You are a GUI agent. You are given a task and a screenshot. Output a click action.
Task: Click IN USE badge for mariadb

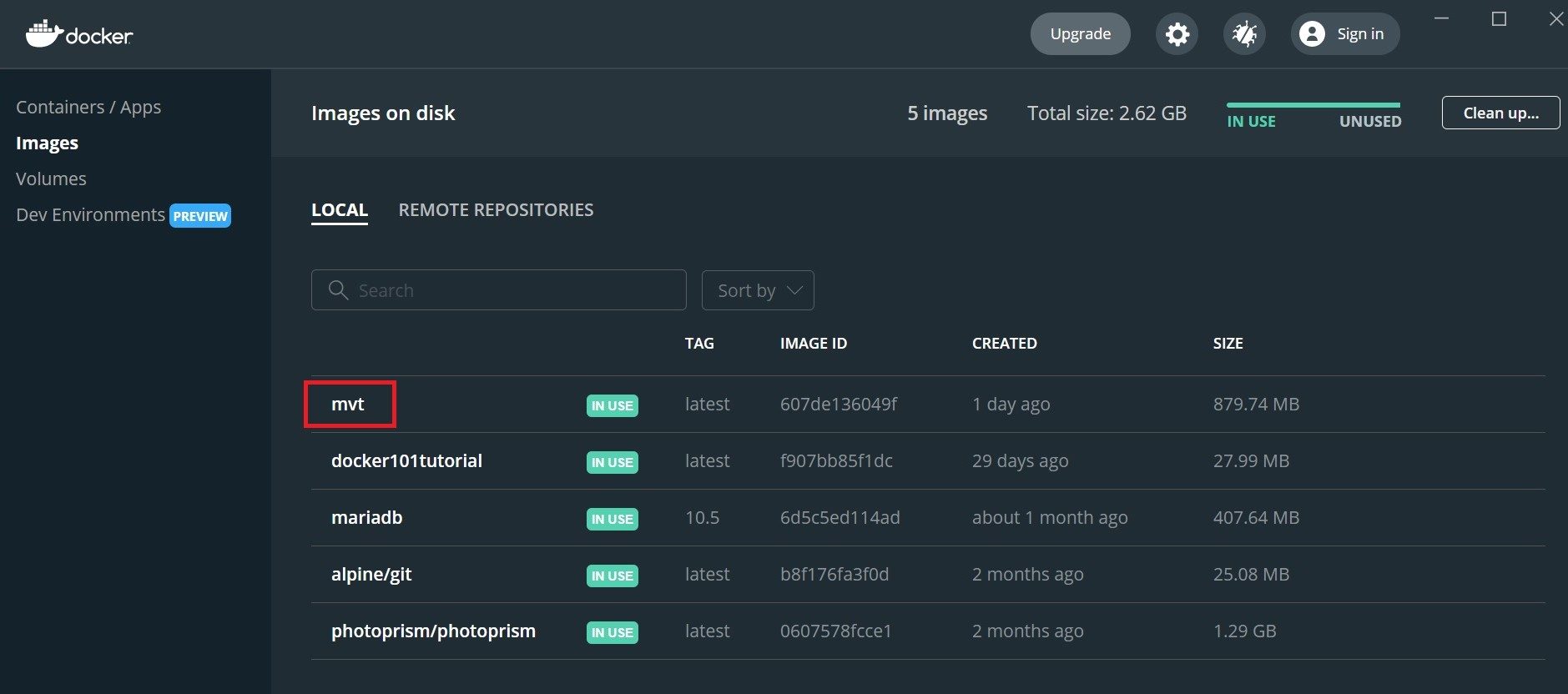[612, 519]
